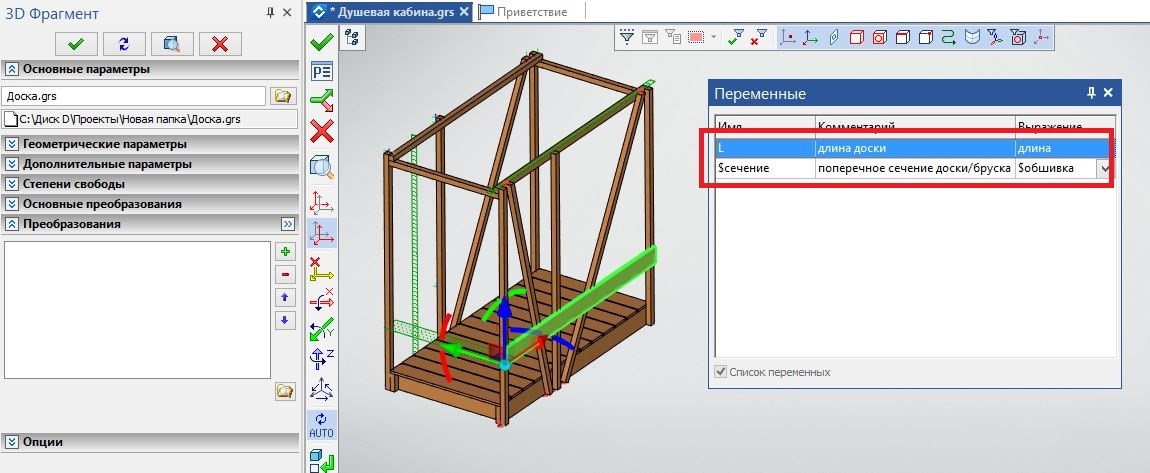Click the Доска.grs file name field

(x=134, y=96)
